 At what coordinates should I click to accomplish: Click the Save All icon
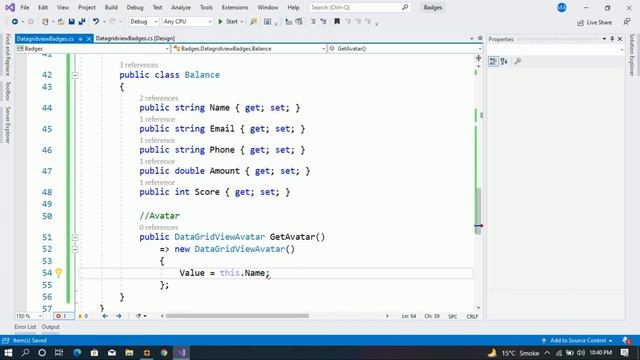[82, 22]
